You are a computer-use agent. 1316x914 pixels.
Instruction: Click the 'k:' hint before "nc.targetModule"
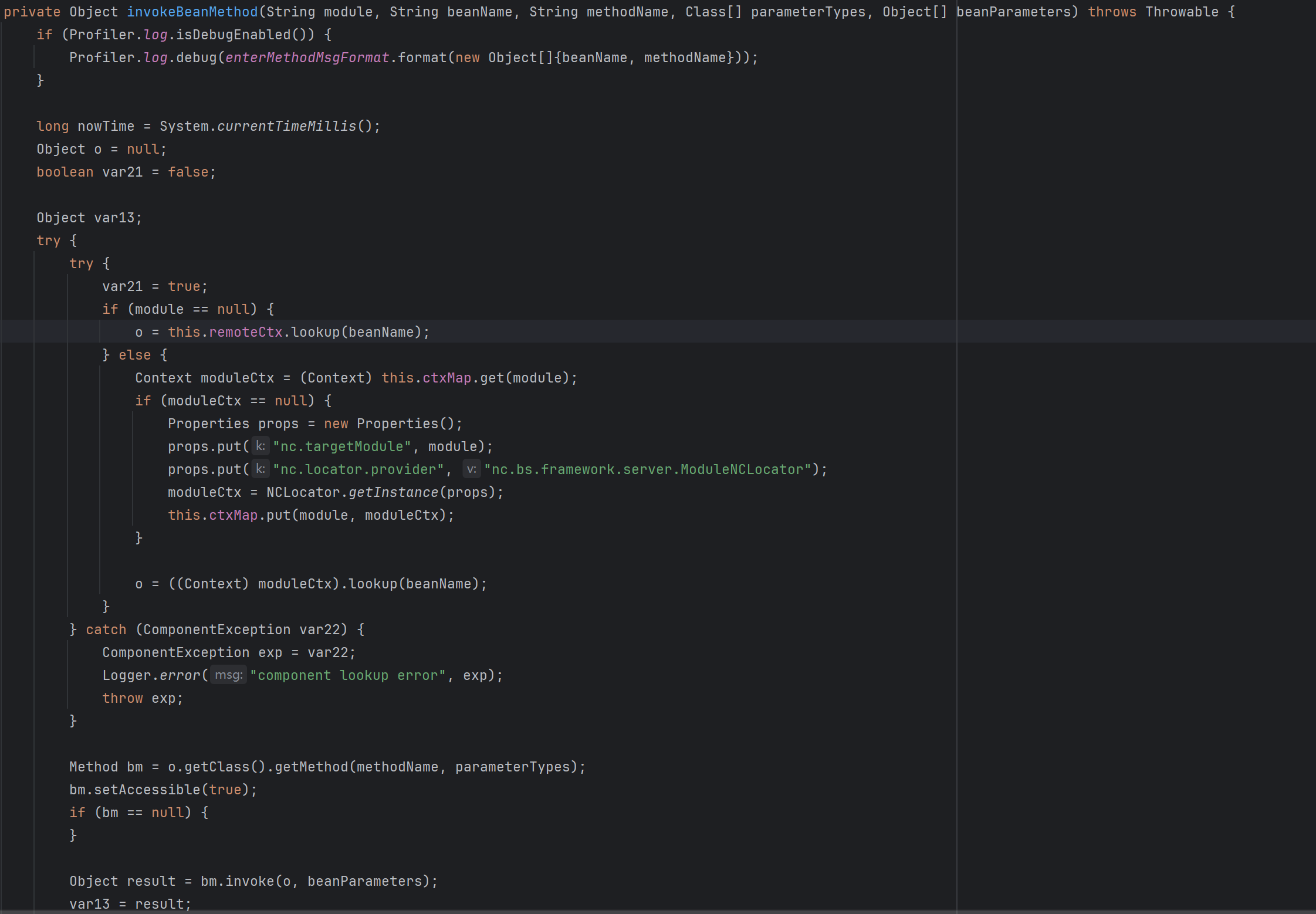pos(260,446)
